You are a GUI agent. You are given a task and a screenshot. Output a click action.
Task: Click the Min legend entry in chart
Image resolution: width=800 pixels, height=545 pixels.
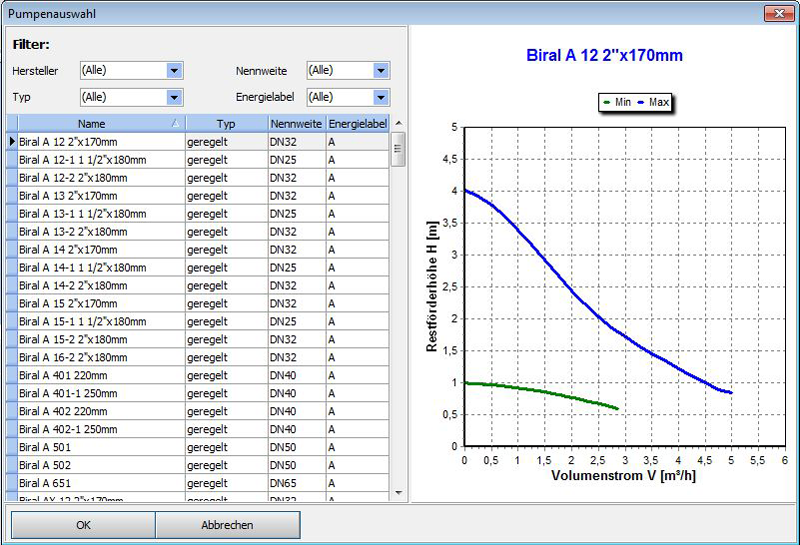[617, 102]
